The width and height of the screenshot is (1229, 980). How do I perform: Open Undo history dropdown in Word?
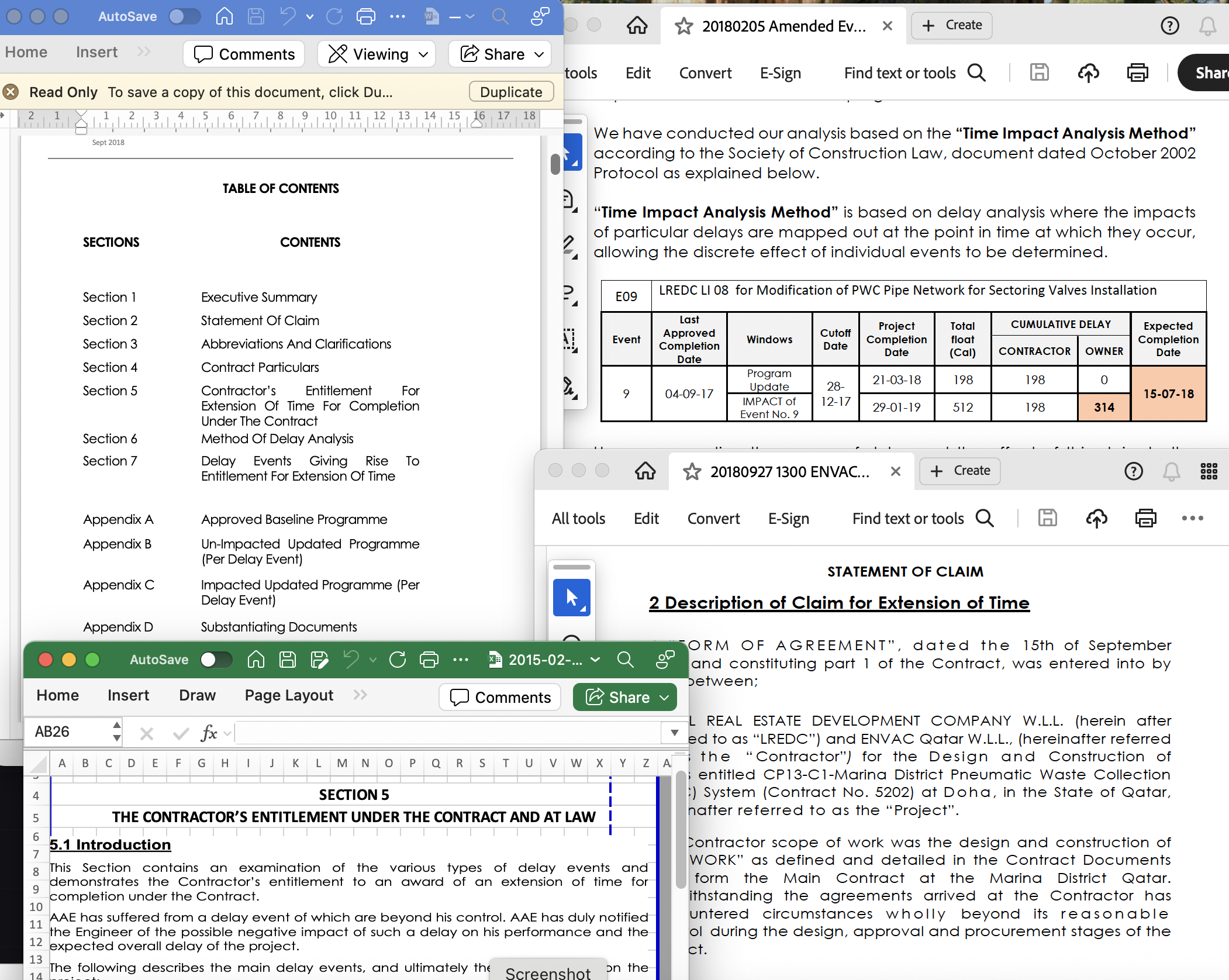pyautogui.click(x=310, y=17)
